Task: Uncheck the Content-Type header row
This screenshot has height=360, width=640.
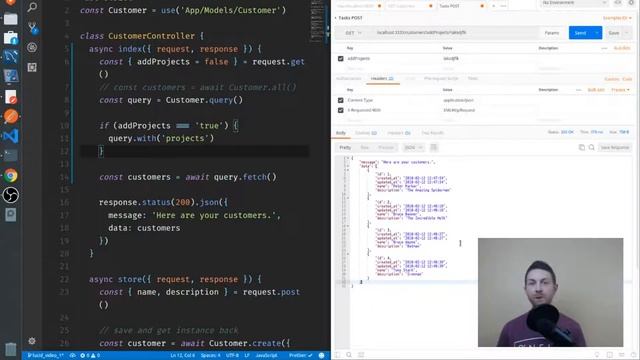Action: pos(340,100)
